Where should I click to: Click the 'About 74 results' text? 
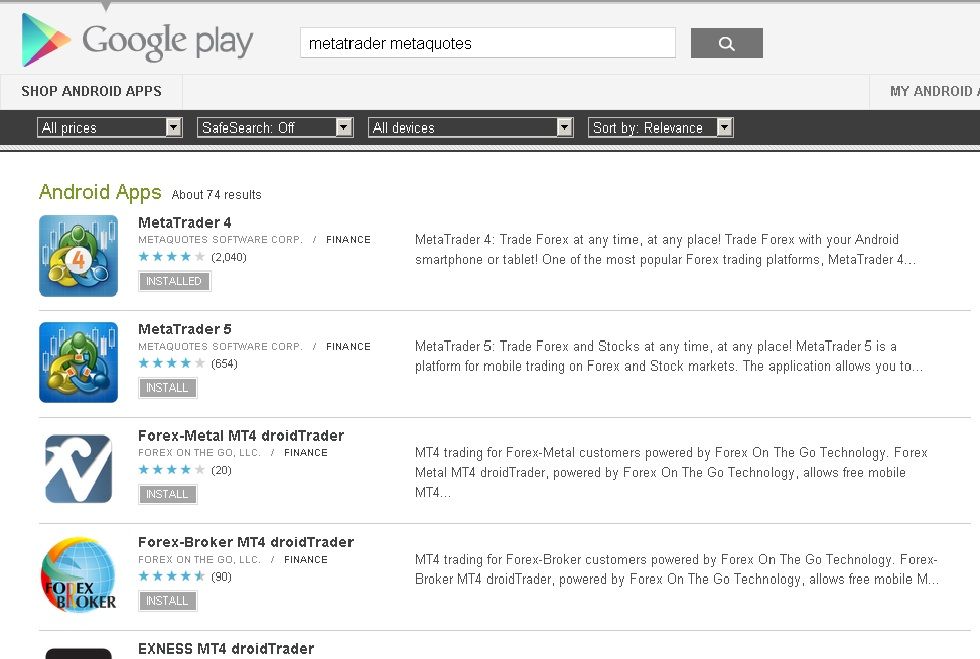pos(216,194)
